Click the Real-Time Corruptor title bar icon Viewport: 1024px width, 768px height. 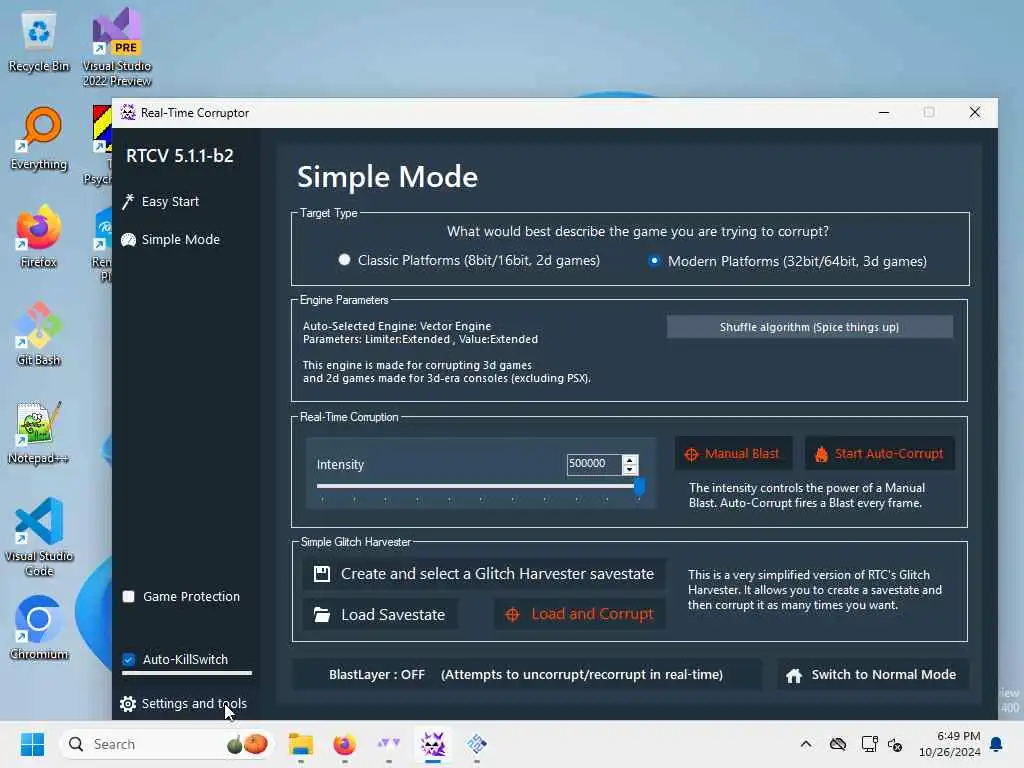click(x=128, y=112)
